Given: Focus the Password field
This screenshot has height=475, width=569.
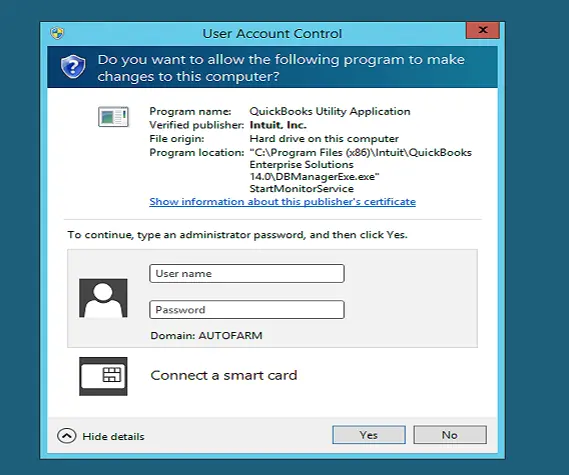Looking at the screenshot, I should pos(247,310).
